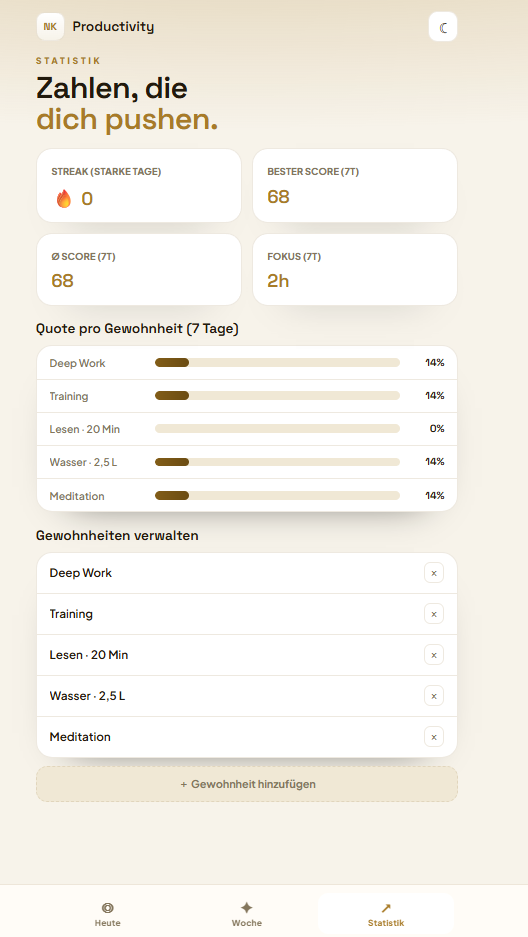Click the Productivity app title
Viewport: 528px width, 937px height.
[x=113, y=27]
